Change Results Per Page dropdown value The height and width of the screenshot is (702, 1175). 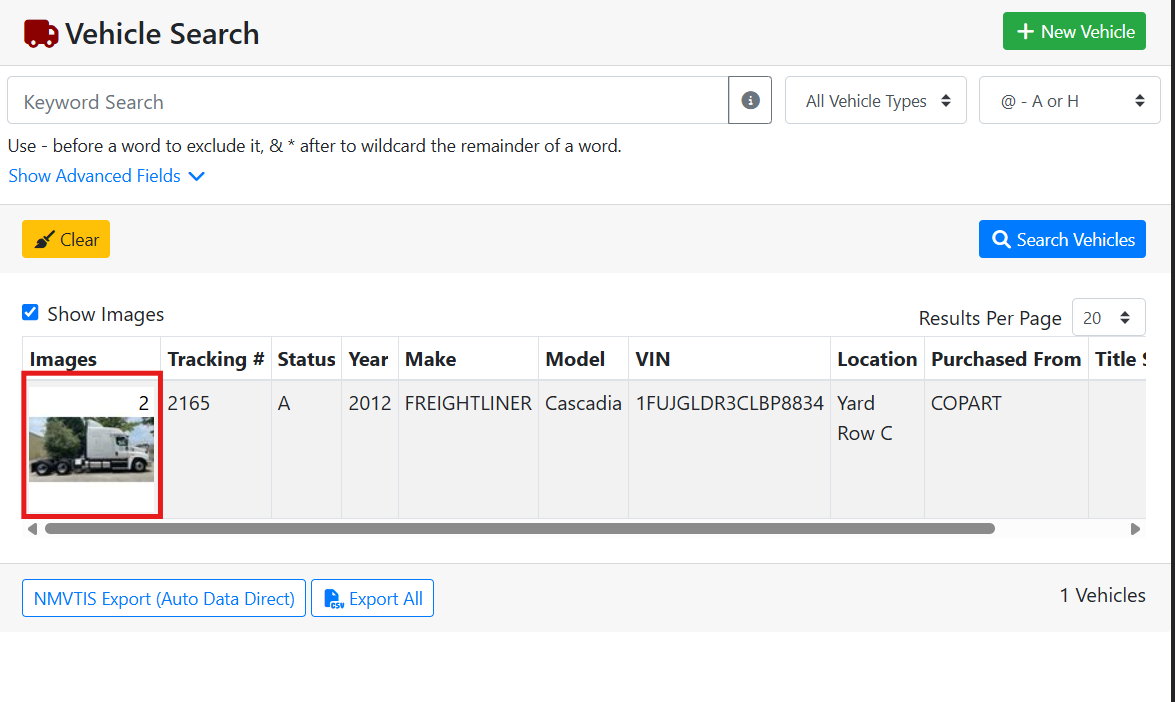click(1108, 318)
